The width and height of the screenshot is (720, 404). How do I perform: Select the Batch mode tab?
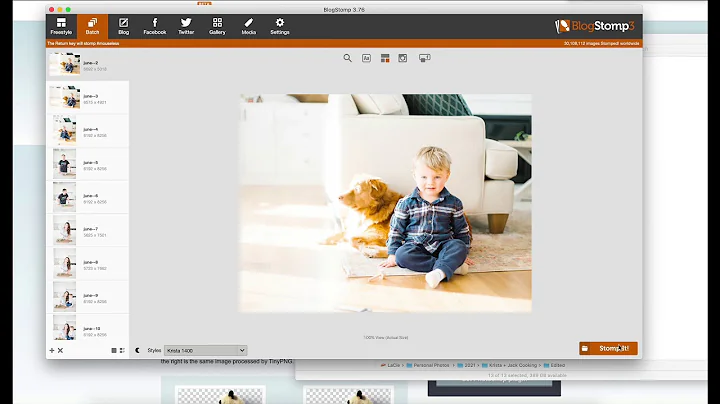coord(92,26)
